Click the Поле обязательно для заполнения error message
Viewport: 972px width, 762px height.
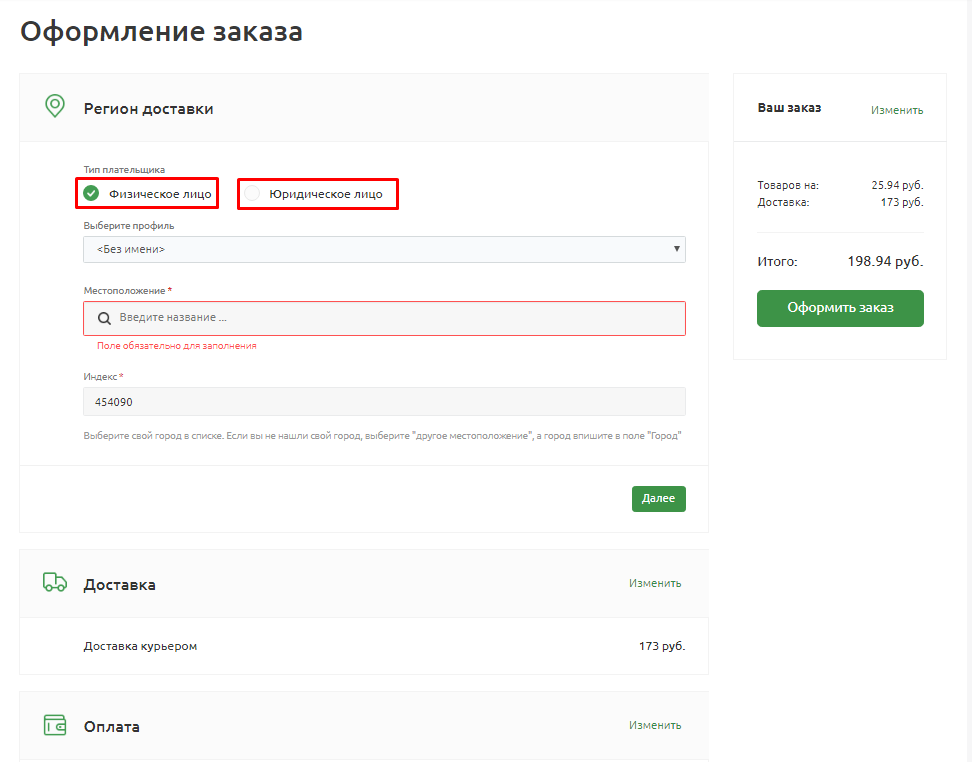pos(177,346)
